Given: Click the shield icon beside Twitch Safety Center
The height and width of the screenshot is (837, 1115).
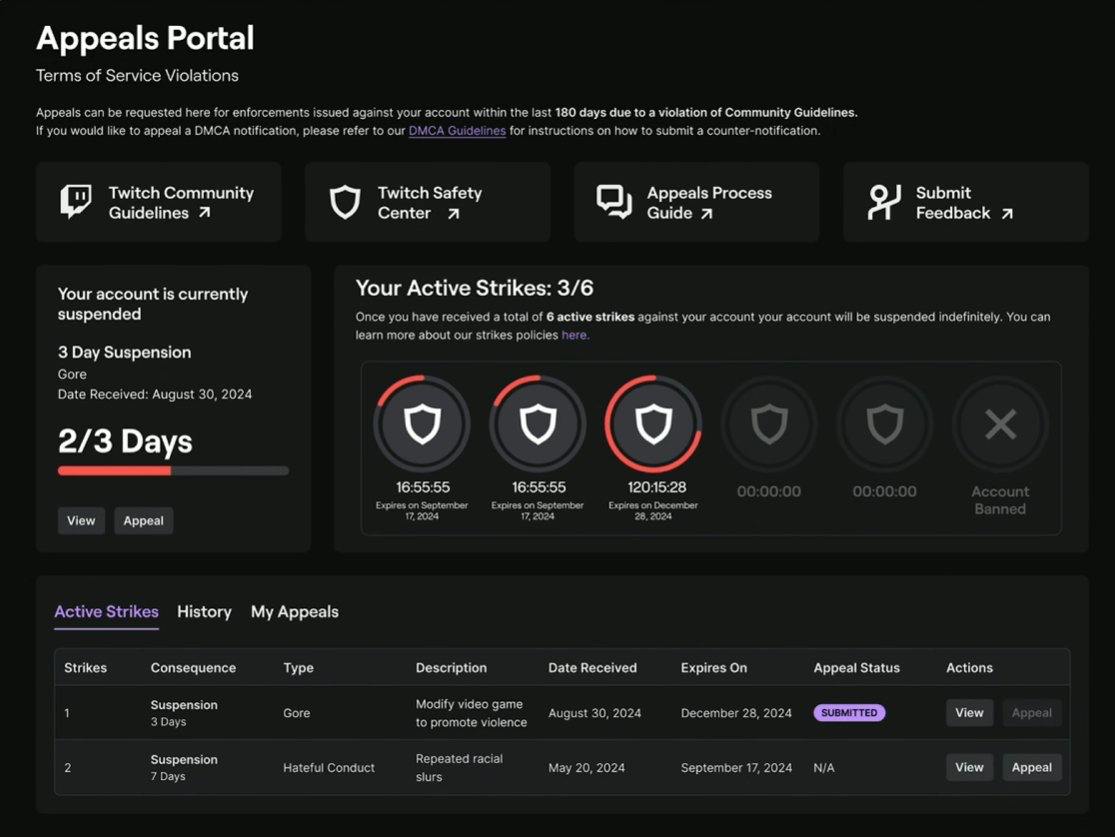Looking at the screenshot, I should click(345, 202).
